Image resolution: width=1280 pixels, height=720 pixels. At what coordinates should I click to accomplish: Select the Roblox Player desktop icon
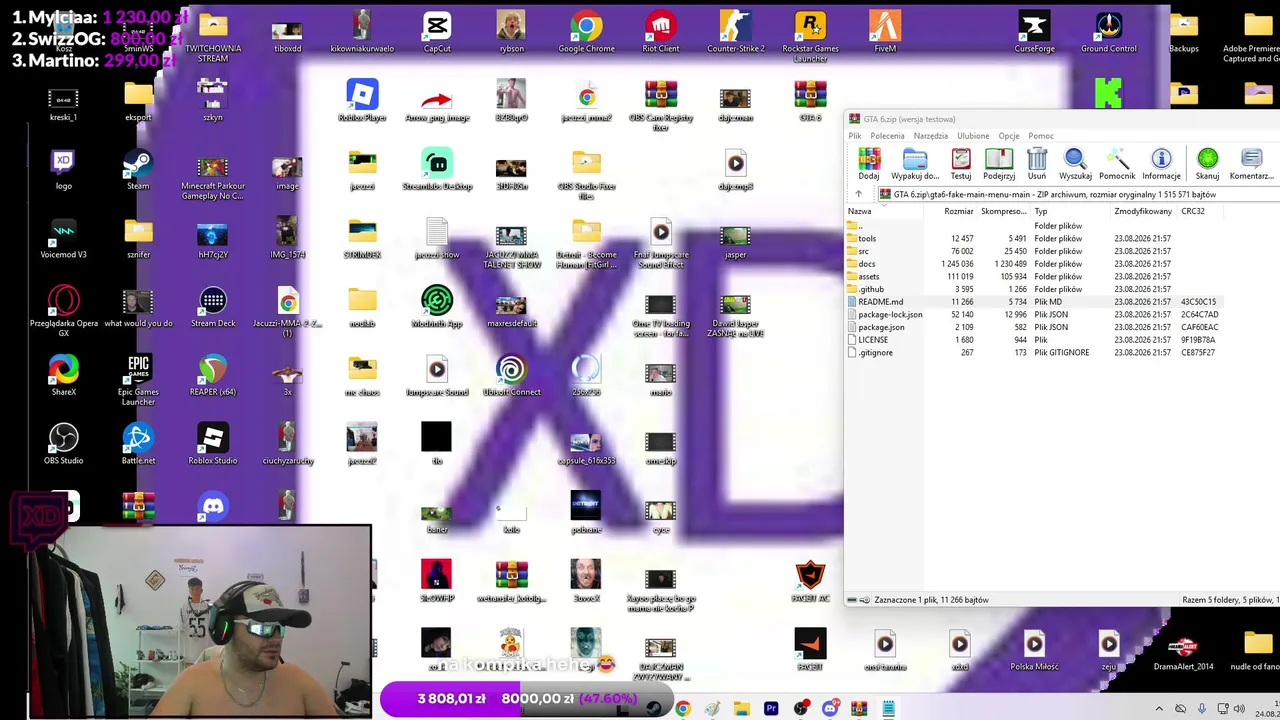tap(362, 101)
